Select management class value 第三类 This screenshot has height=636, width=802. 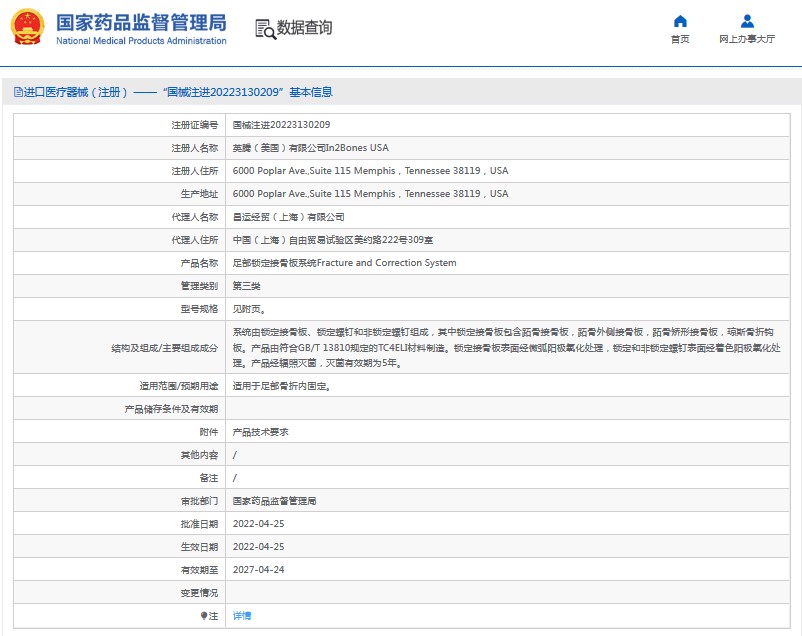pyautogui.click(x=247, y=286)
